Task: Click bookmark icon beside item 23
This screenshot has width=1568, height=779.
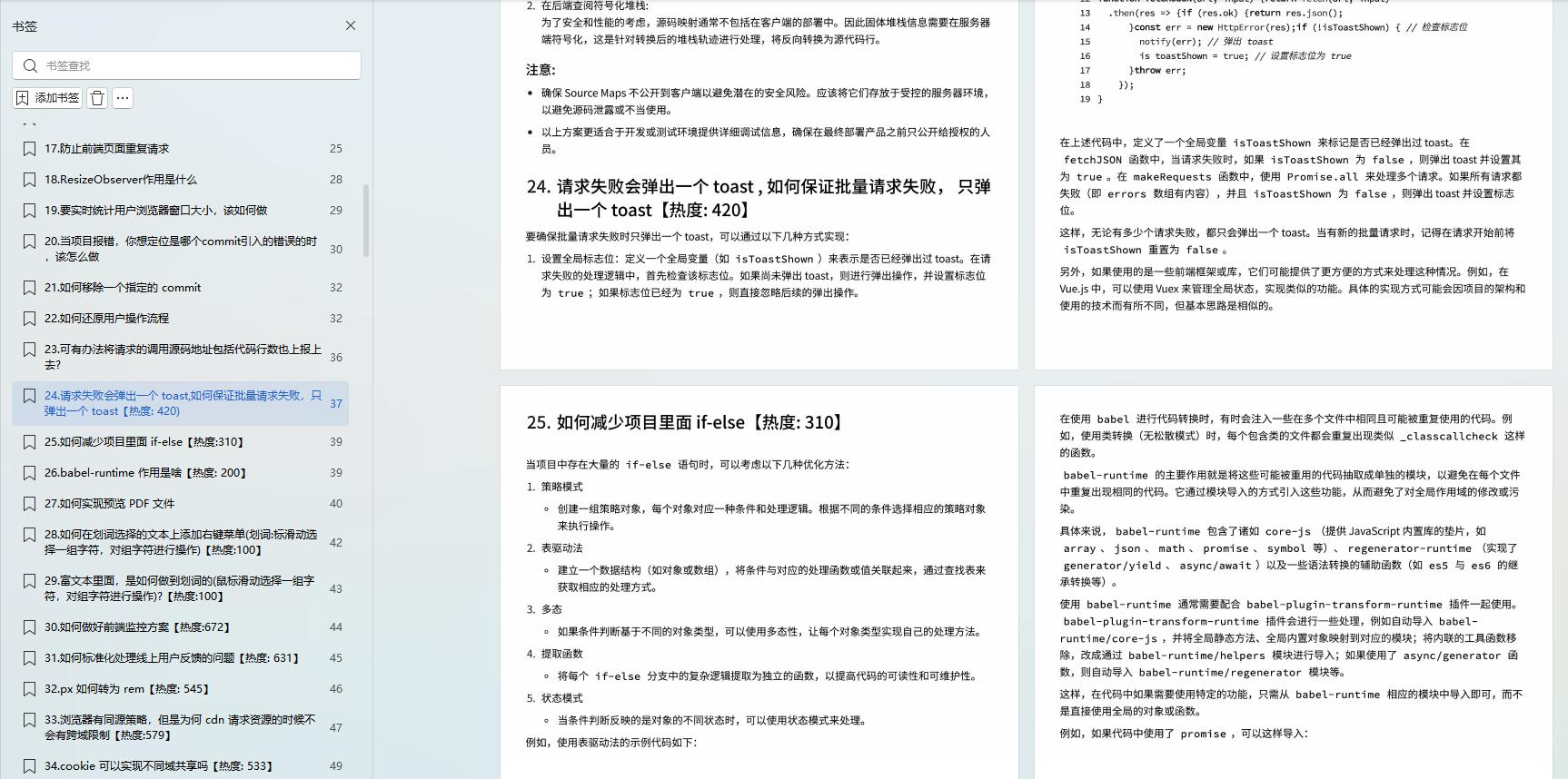Action: coord(29,350)
